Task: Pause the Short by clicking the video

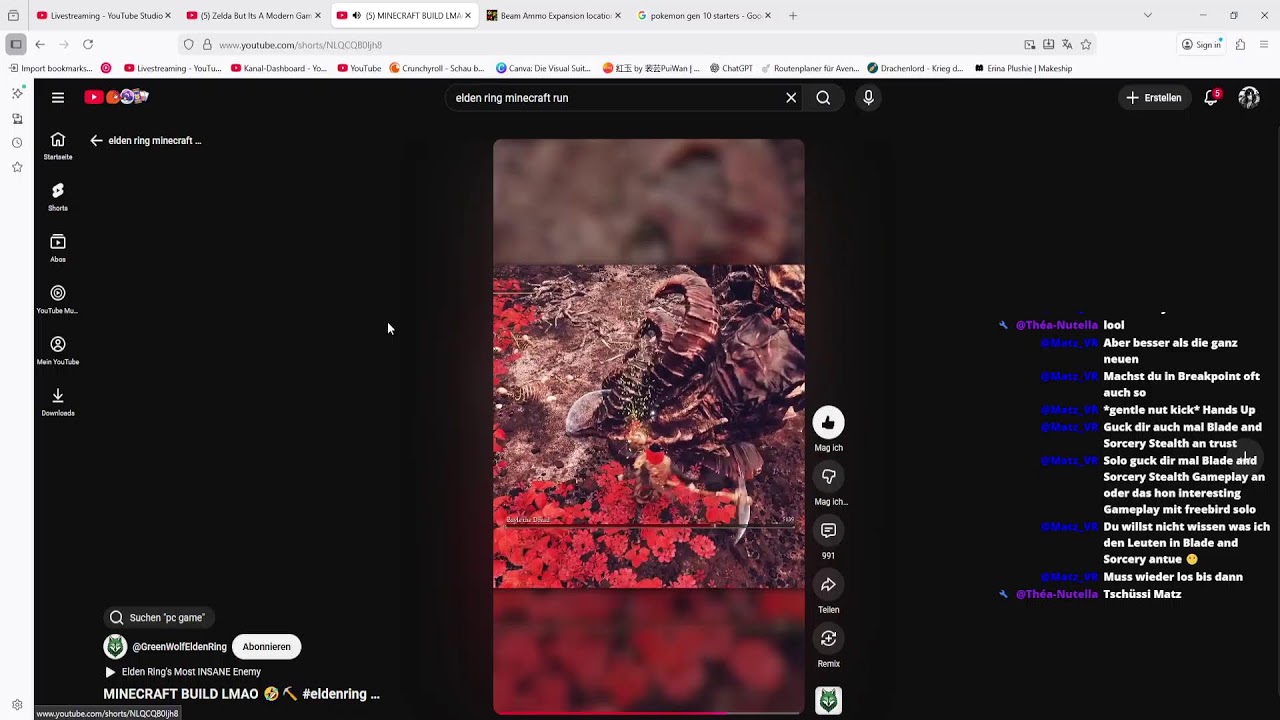Action: point(648,426)
